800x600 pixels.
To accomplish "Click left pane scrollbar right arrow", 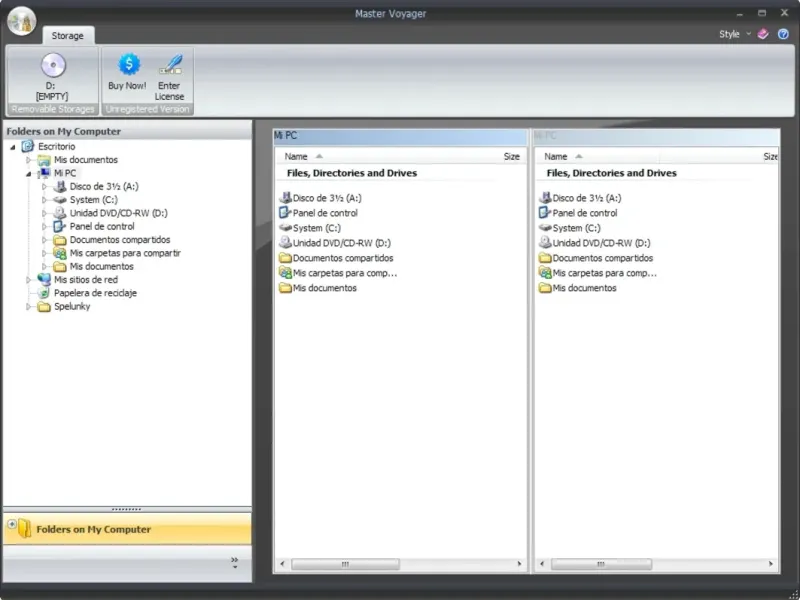I will tap(519, 564).
